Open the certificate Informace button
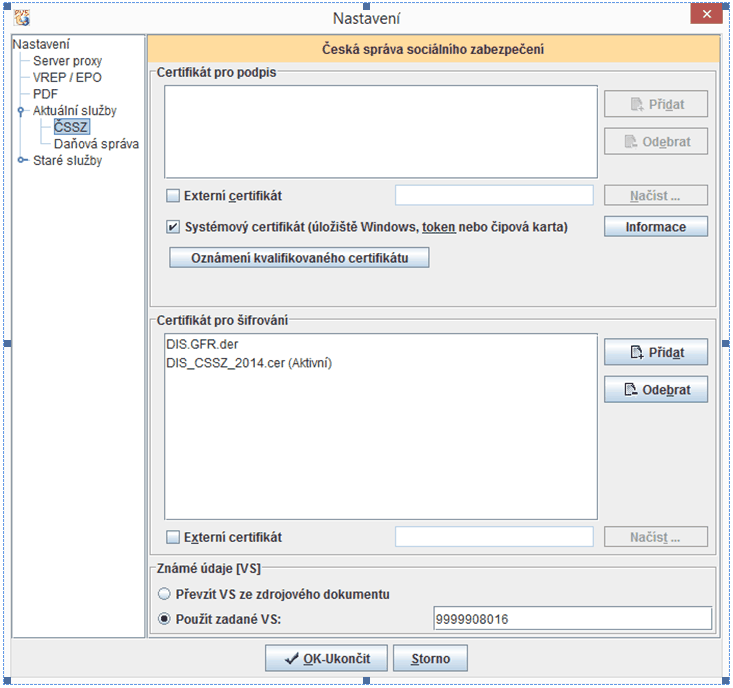Image resolution: width=733 pixels, height=688 pixels. (x=655, y=227)
